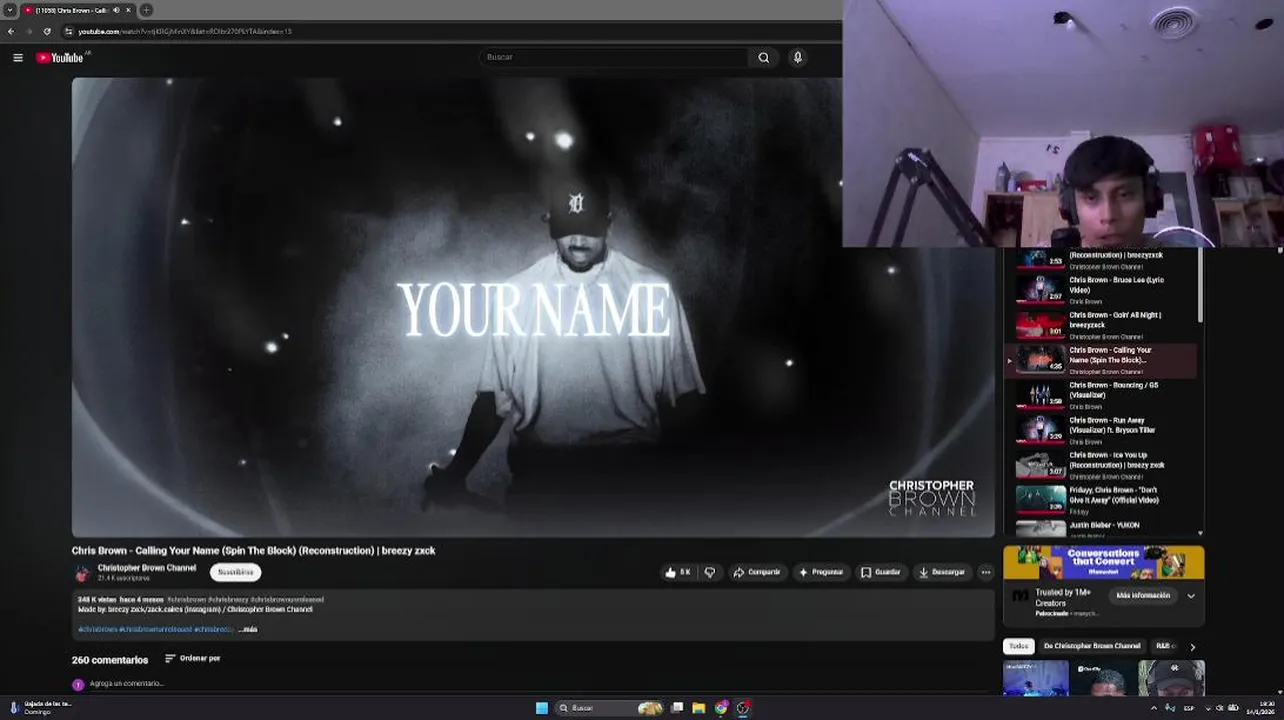This screenshot has height=720, width=1284.
Task: View site information icon in address bar
Action: coord(69,31)
